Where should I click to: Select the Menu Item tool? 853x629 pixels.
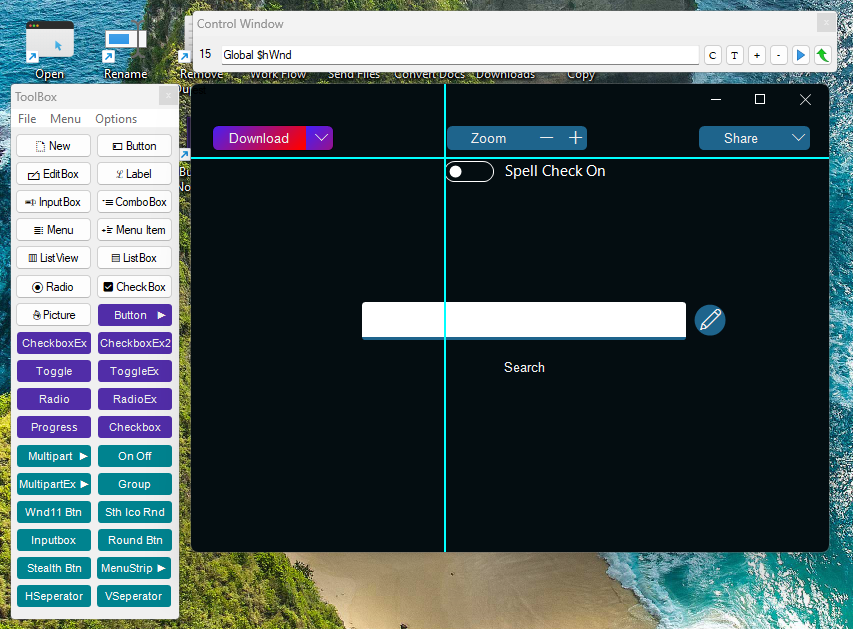pos(134,230)
